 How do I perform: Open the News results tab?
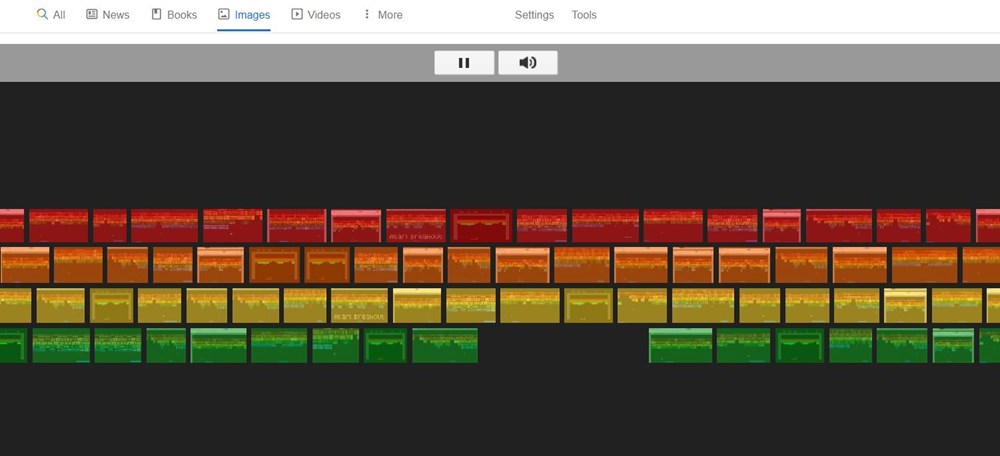[x=108, y=15]
